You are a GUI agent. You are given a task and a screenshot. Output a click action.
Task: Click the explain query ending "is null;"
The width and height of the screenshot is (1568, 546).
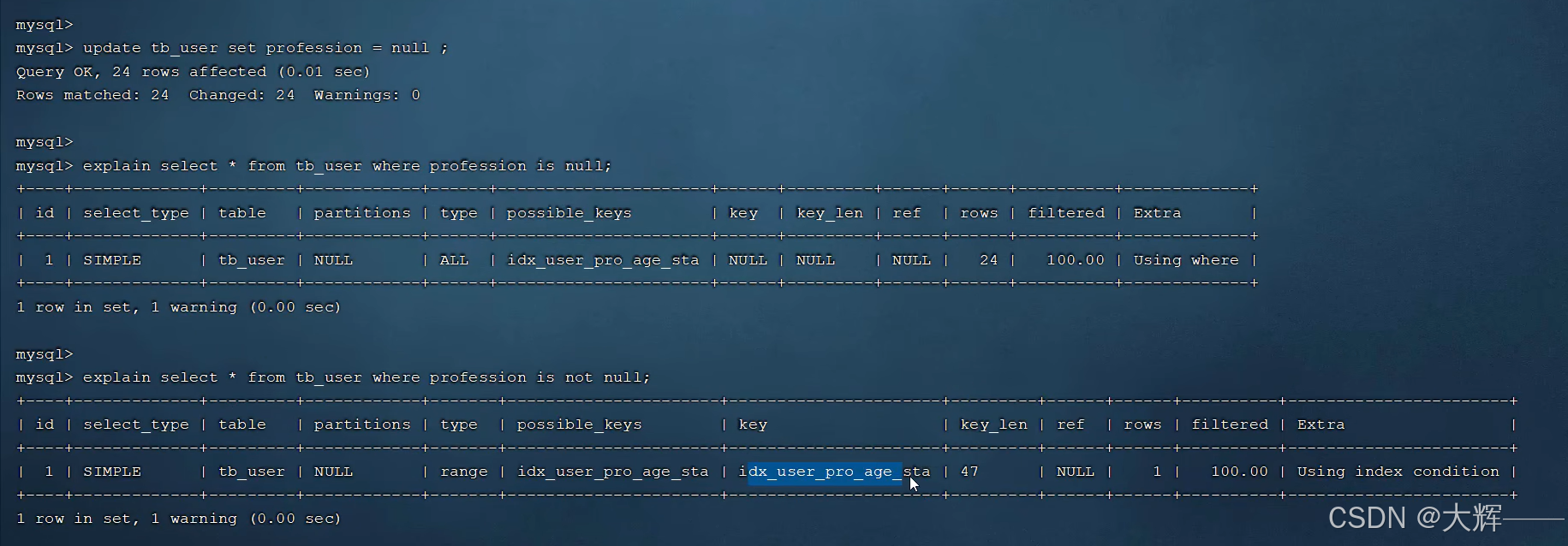(x=347, y=166)
